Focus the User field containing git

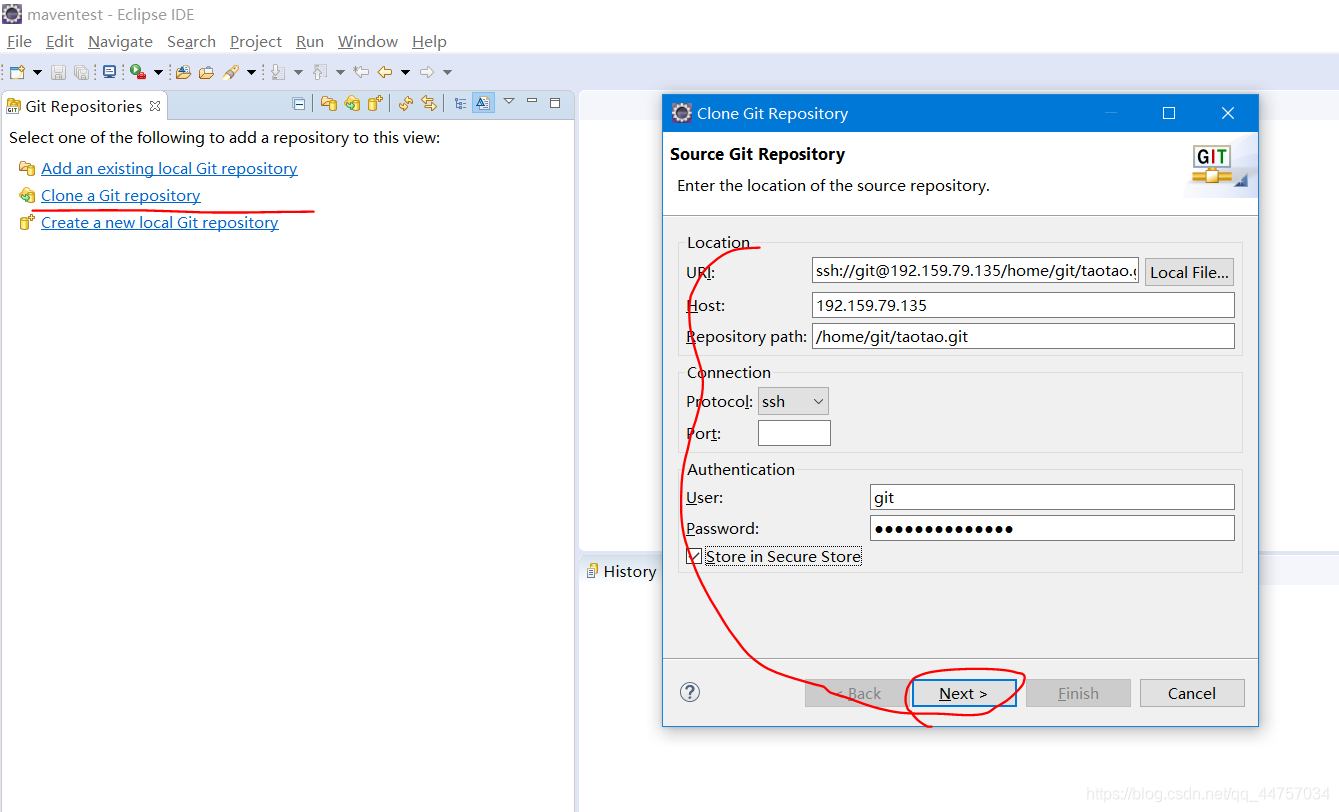coord(1052,497)
